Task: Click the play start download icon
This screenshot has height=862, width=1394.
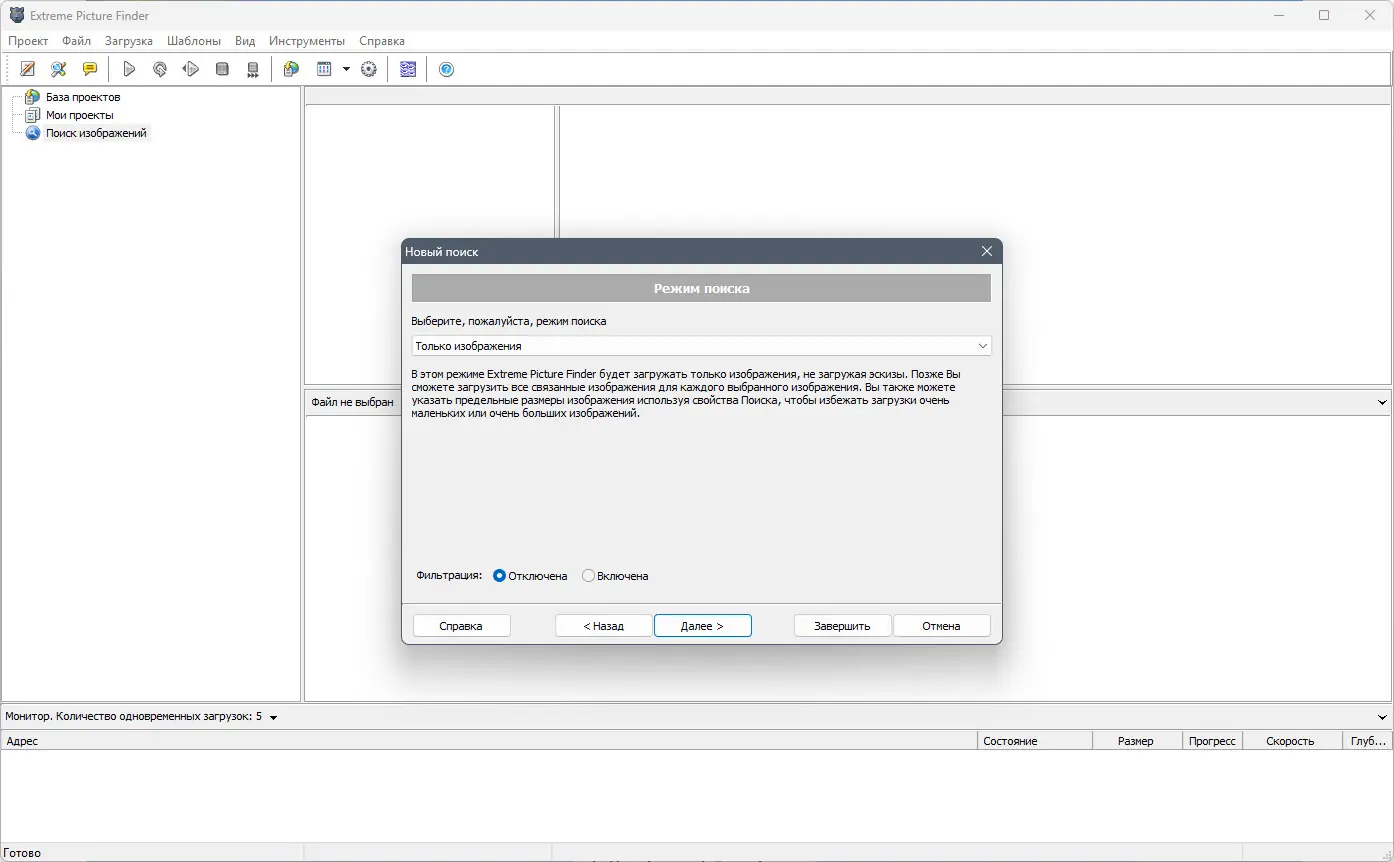Action: [129, 69]
